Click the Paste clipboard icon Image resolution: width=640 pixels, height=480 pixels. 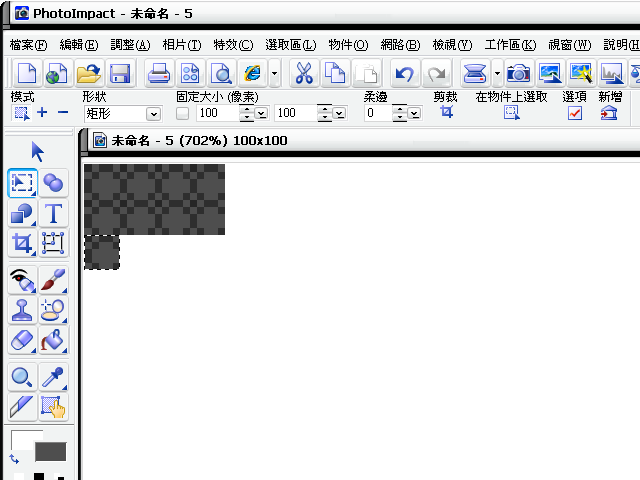[367, 73]
